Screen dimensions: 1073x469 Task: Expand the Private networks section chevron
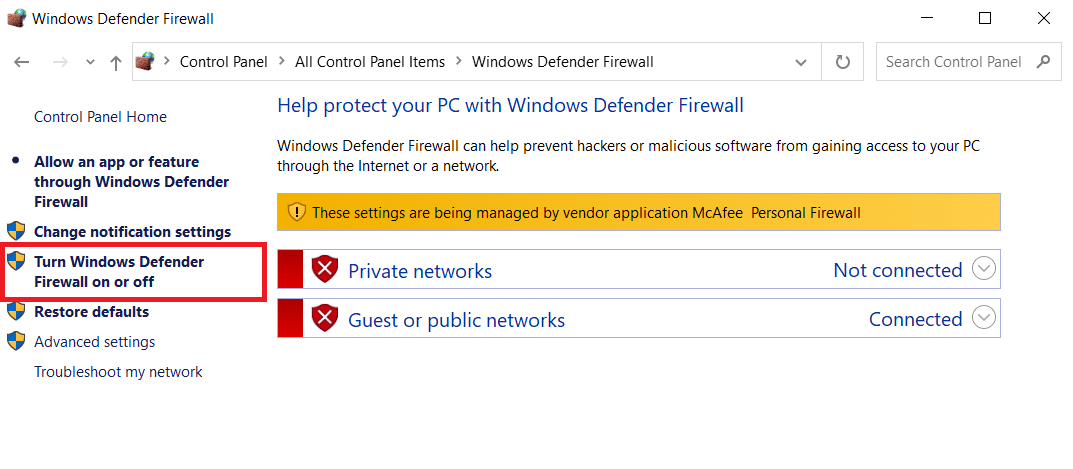tap(984, 269)
